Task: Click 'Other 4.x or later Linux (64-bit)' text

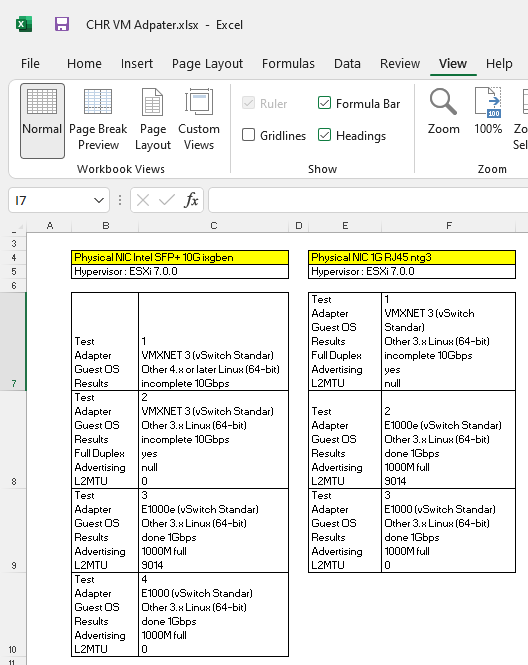Action: (210, 369)
